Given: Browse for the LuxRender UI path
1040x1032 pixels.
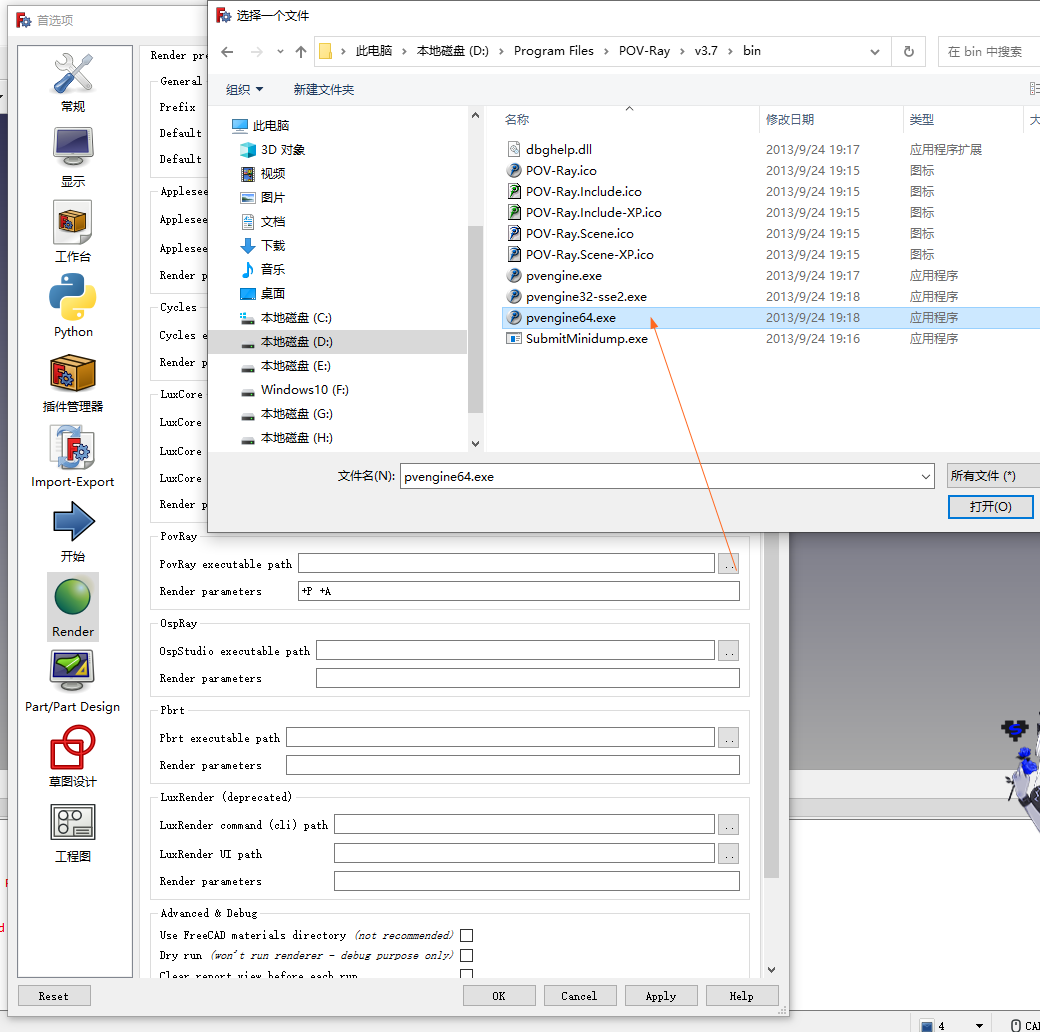Looking at the screenshot, I should (728, 854).
